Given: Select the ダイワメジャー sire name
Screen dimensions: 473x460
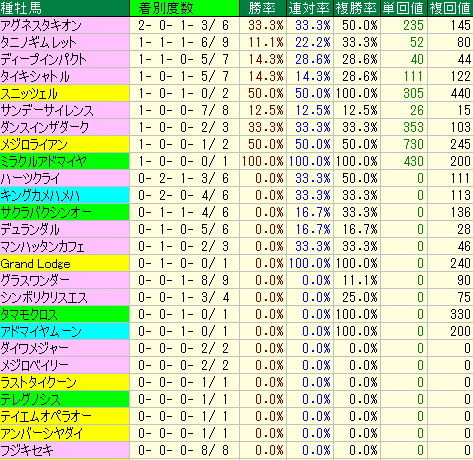Looking at the screenshot, I should [x=35, y=348].
